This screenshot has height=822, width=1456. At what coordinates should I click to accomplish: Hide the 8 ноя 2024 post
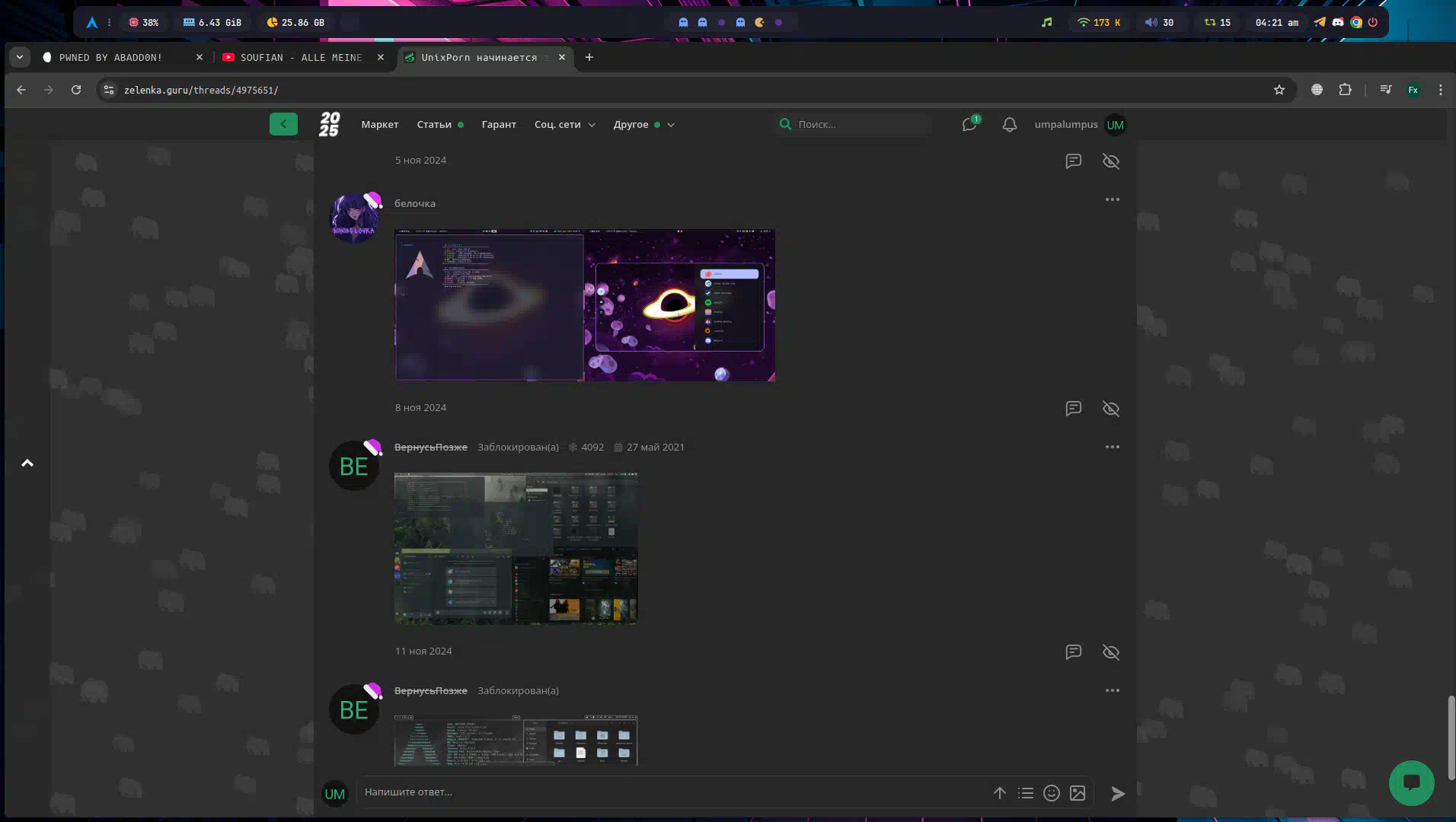click(x=1111, y=409)
